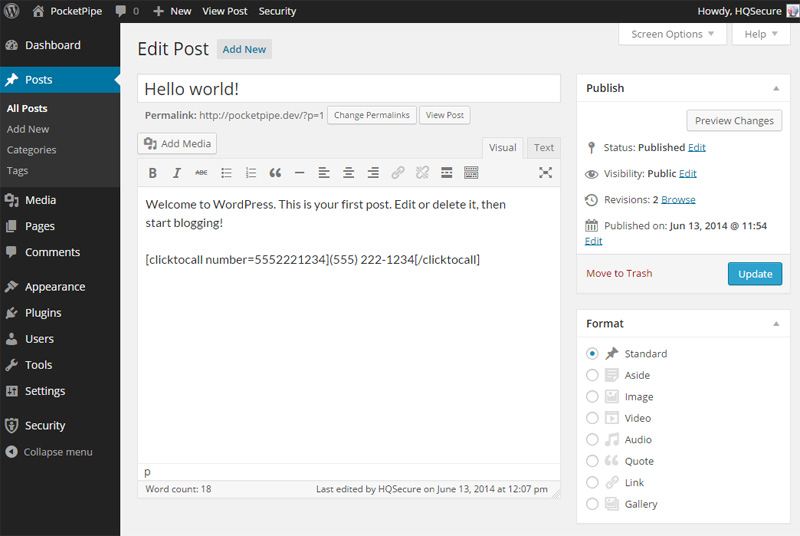The height and width of the screenshot is (536, 800).
Task: Apply italic formatting to text
Action: point(177,173)
